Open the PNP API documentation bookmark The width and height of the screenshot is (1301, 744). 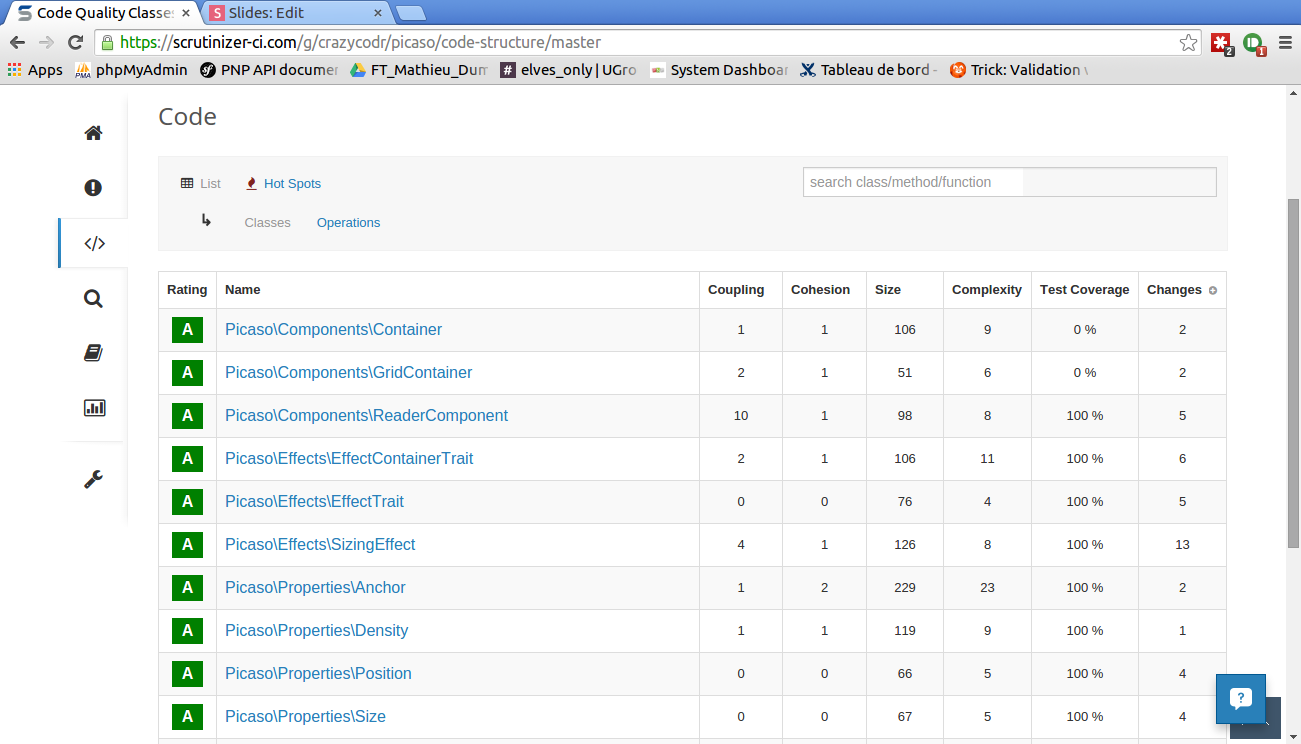coord(269,70)
